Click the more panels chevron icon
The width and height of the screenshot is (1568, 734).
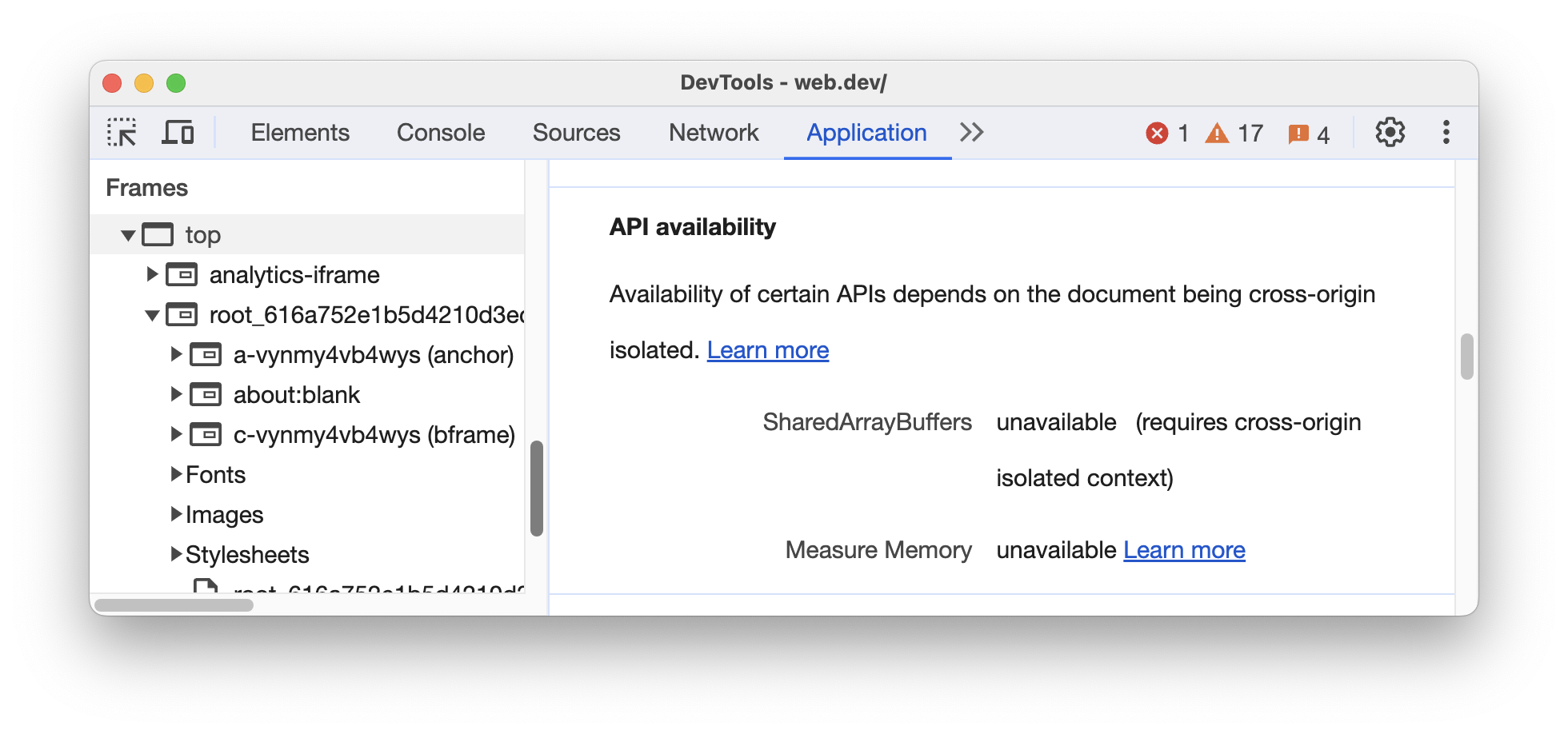point(971,133)
